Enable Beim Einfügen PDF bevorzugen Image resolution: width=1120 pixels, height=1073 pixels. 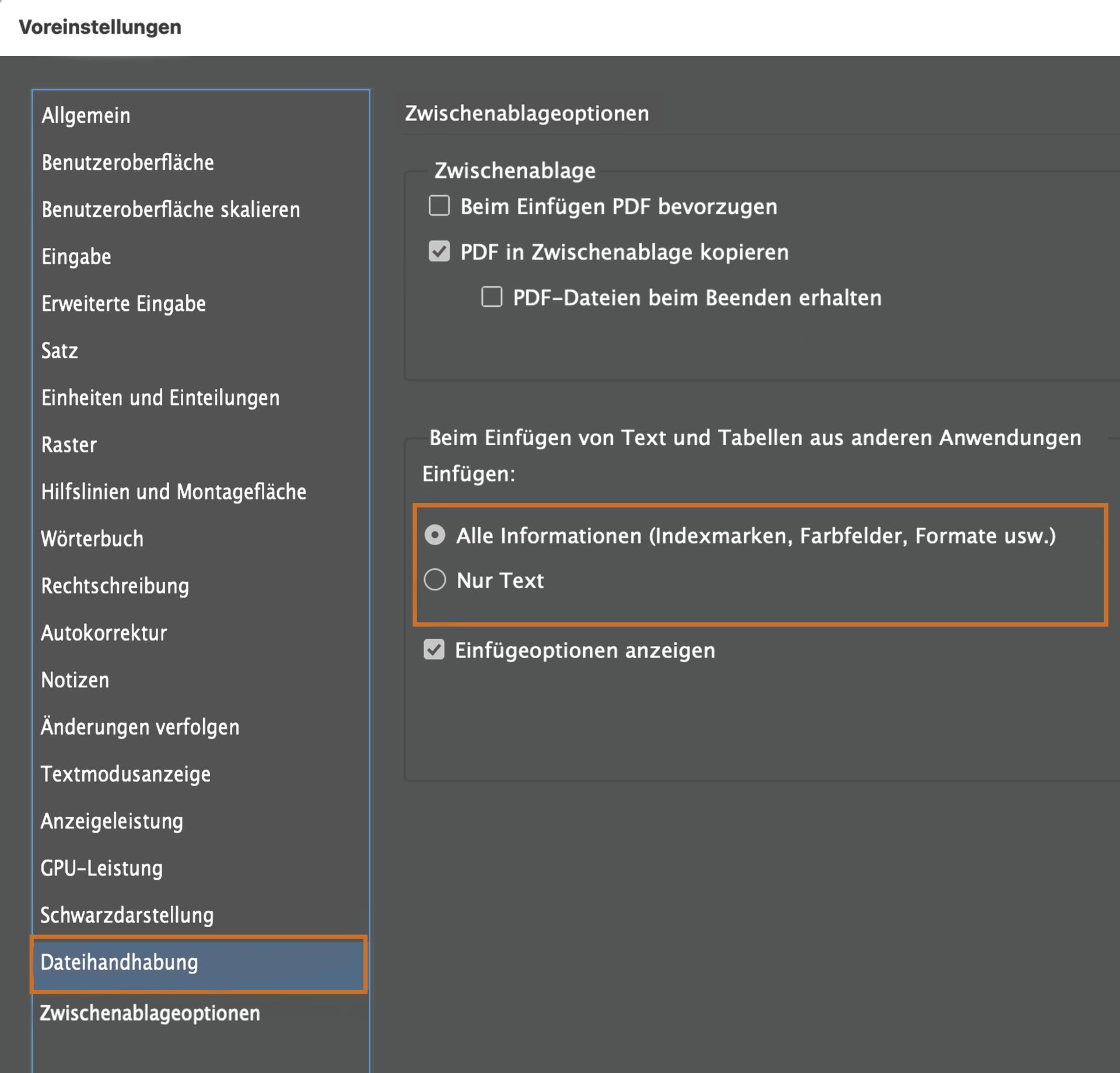pyautogui.click(x=438, y=207)
